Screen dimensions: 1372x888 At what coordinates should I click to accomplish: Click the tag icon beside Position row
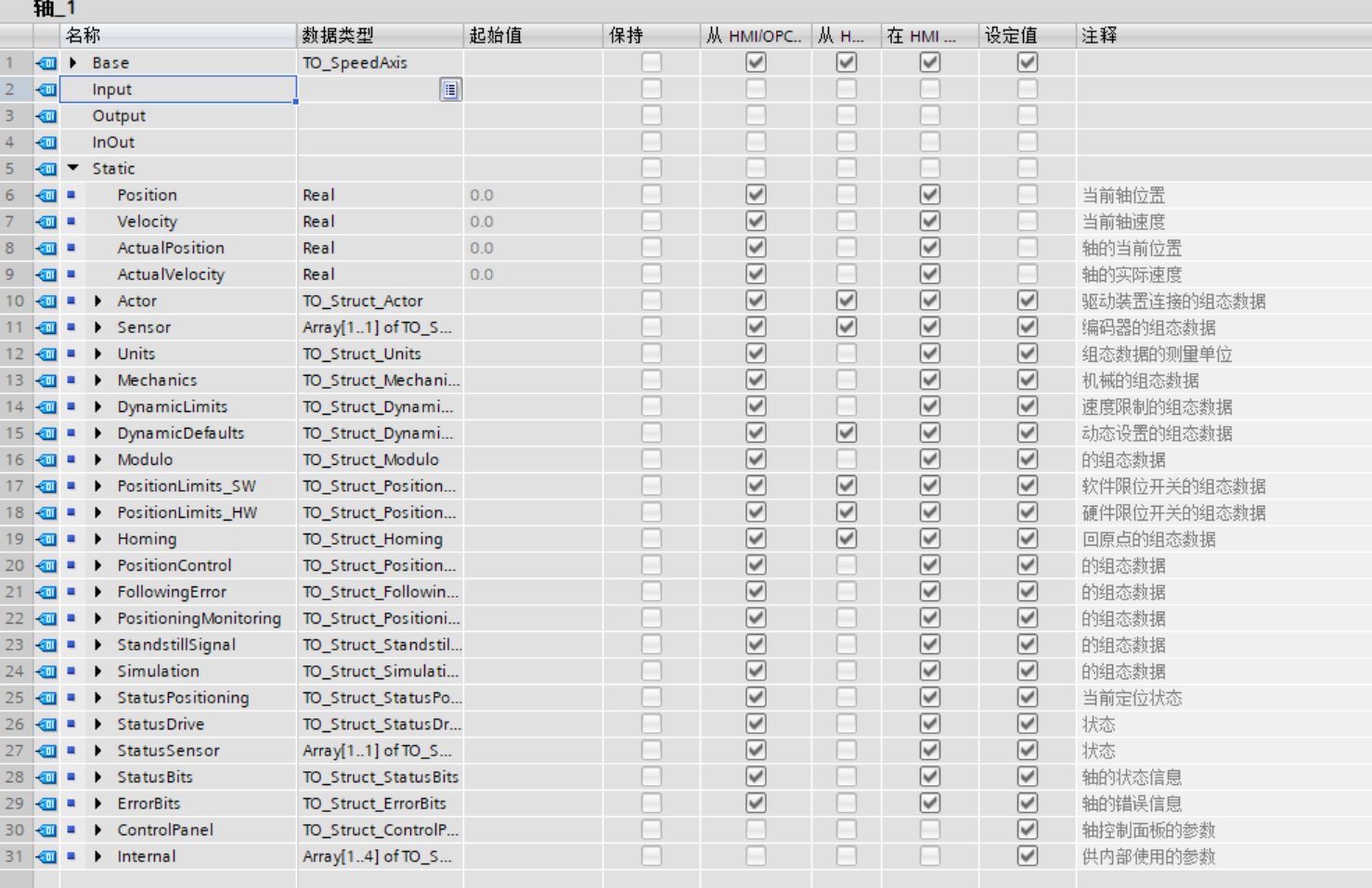click(x=46, y=196)
